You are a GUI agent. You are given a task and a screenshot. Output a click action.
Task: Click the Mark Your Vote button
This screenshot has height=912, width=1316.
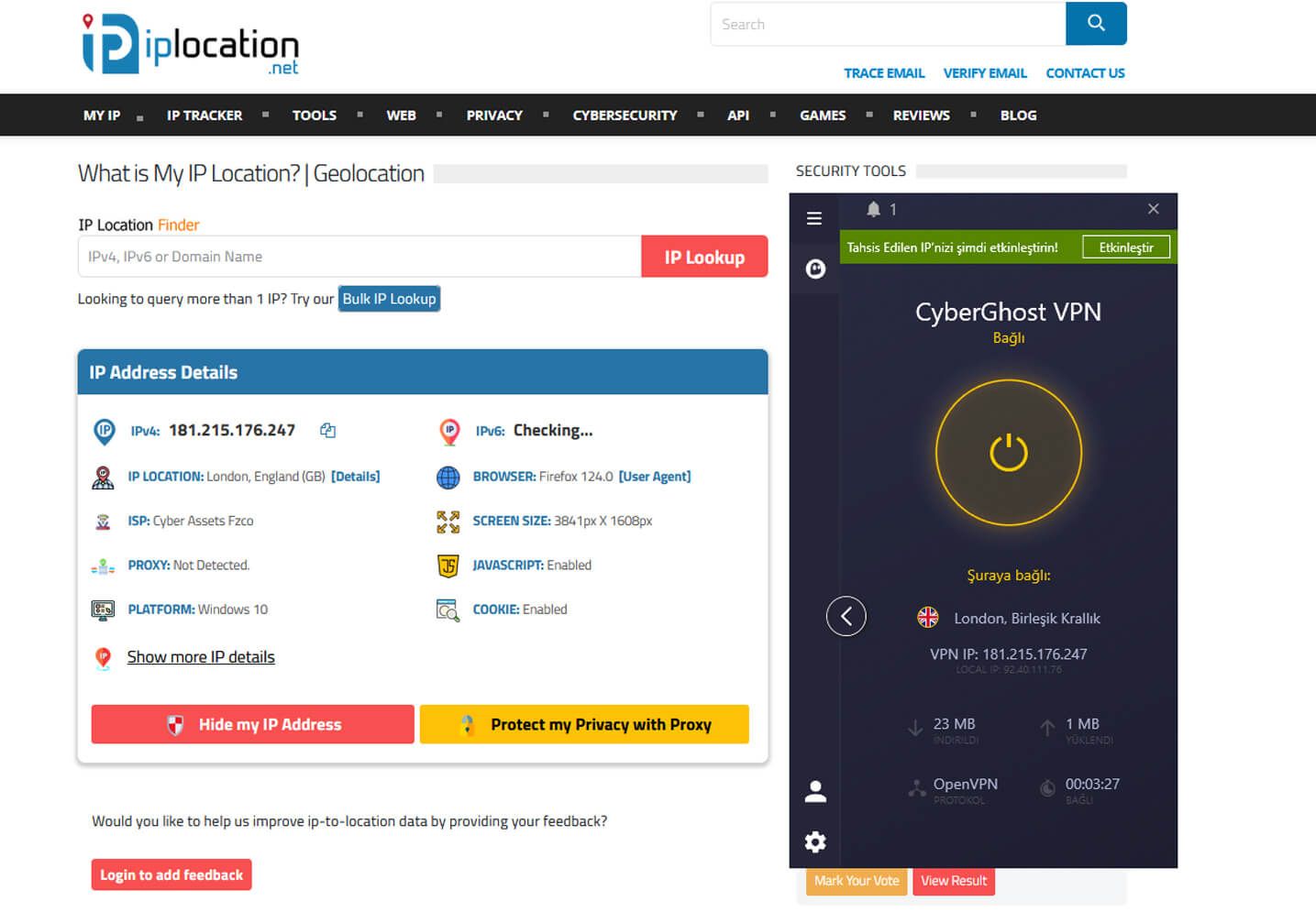pos(857,881)
